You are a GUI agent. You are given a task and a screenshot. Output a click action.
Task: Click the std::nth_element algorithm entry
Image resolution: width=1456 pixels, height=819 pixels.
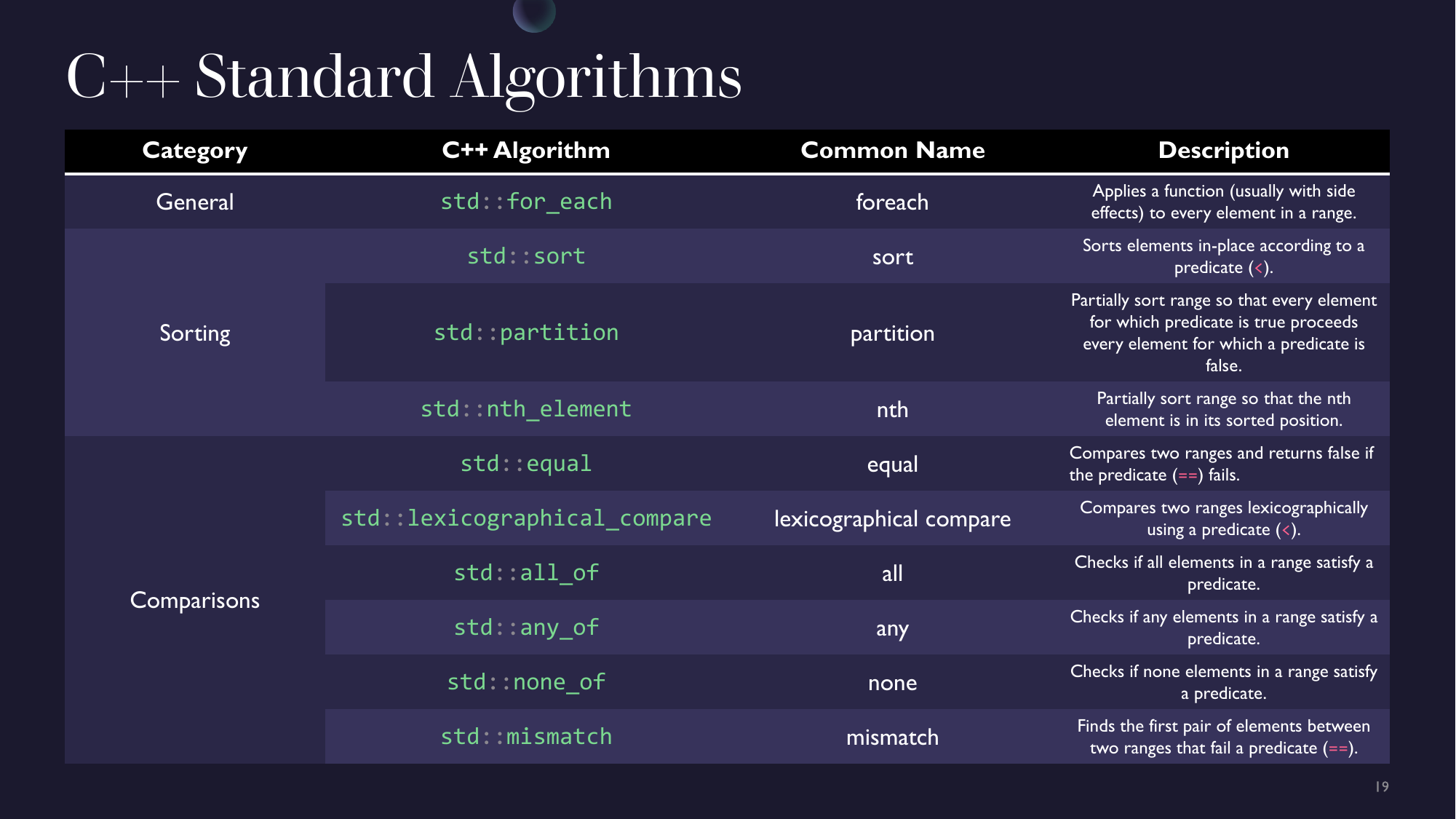click(526, 408)
